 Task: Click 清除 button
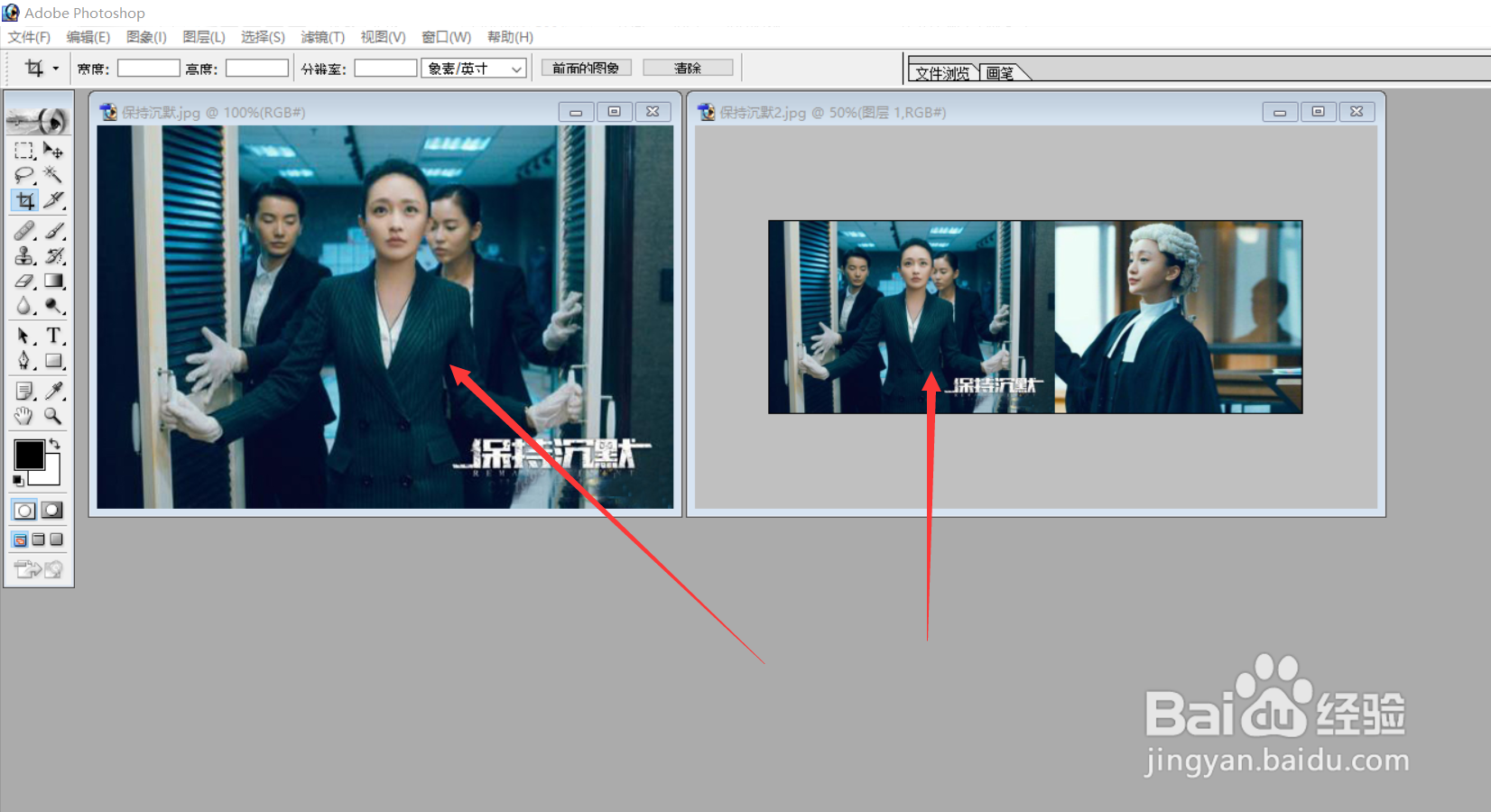pos(688,68)
